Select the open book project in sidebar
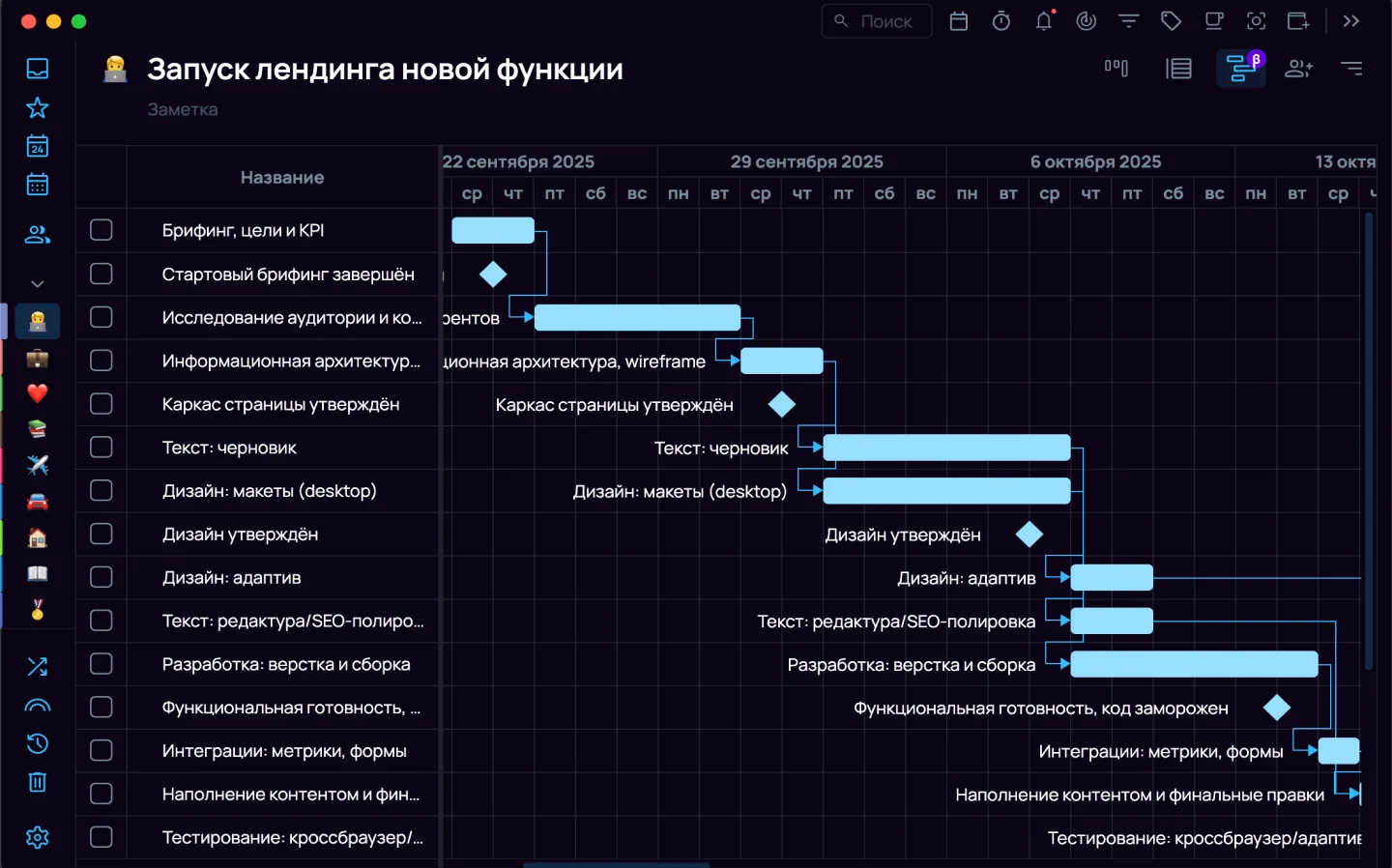The image size is (1392, 868). (38, 573)
